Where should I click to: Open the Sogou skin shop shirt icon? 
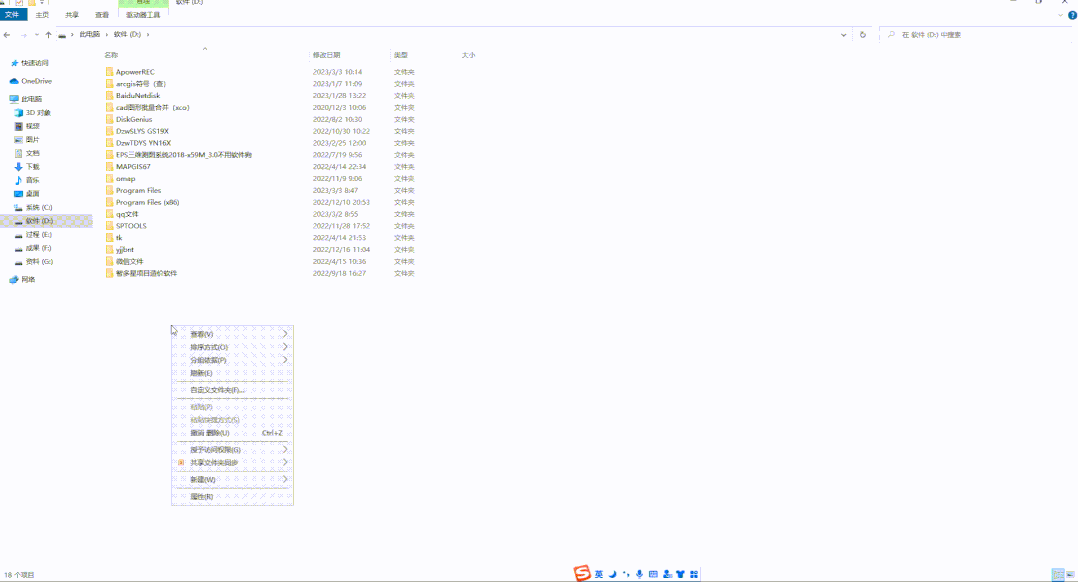680,573
